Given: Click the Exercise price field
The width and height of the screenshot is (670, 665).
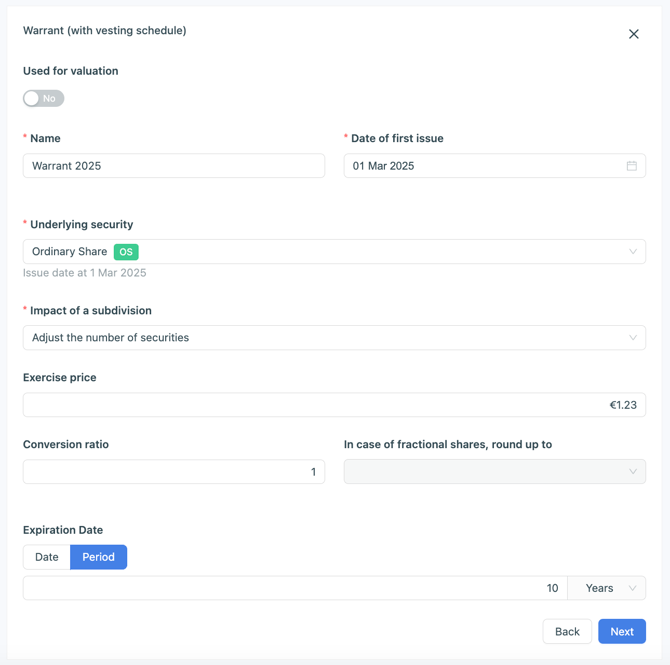Looking at the screenshot, I should coord(334,405).
